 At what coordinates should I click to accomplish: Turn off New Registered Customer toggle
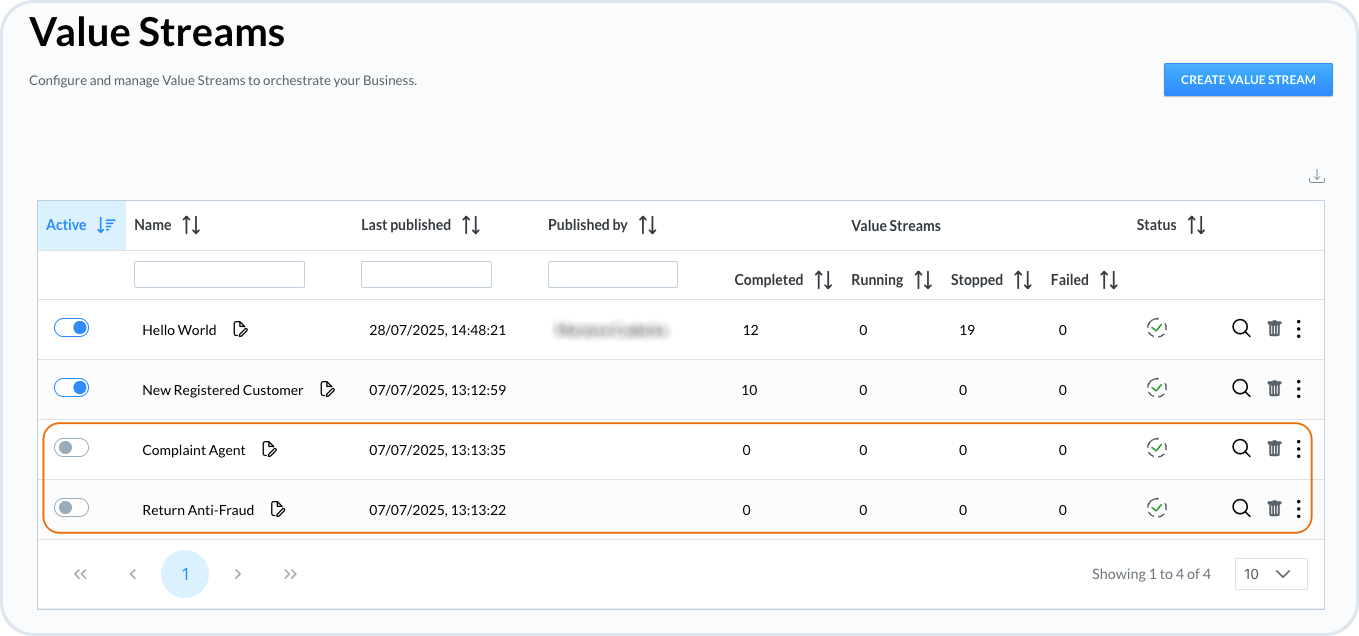[x=71, y=388]
